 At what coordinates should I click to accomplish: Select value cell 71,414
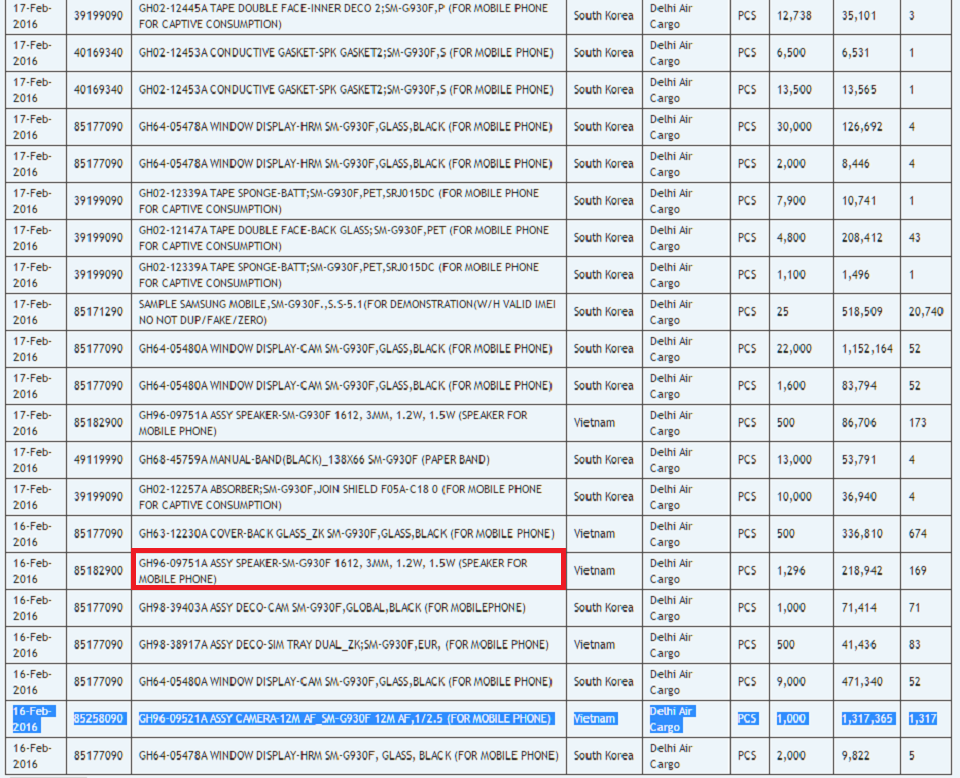pos(866,608)
